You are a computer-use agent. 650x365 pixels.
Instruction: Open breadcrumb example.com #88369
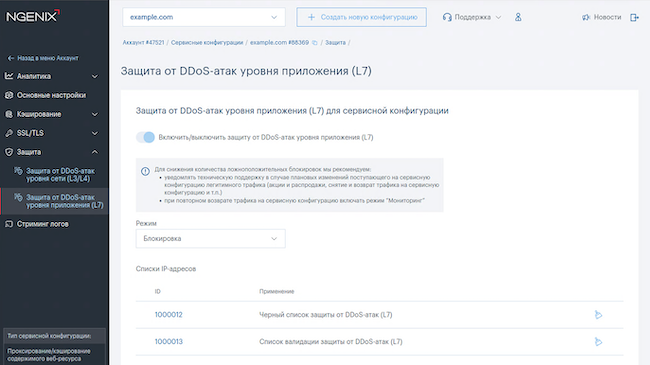(x=279, y=43)
